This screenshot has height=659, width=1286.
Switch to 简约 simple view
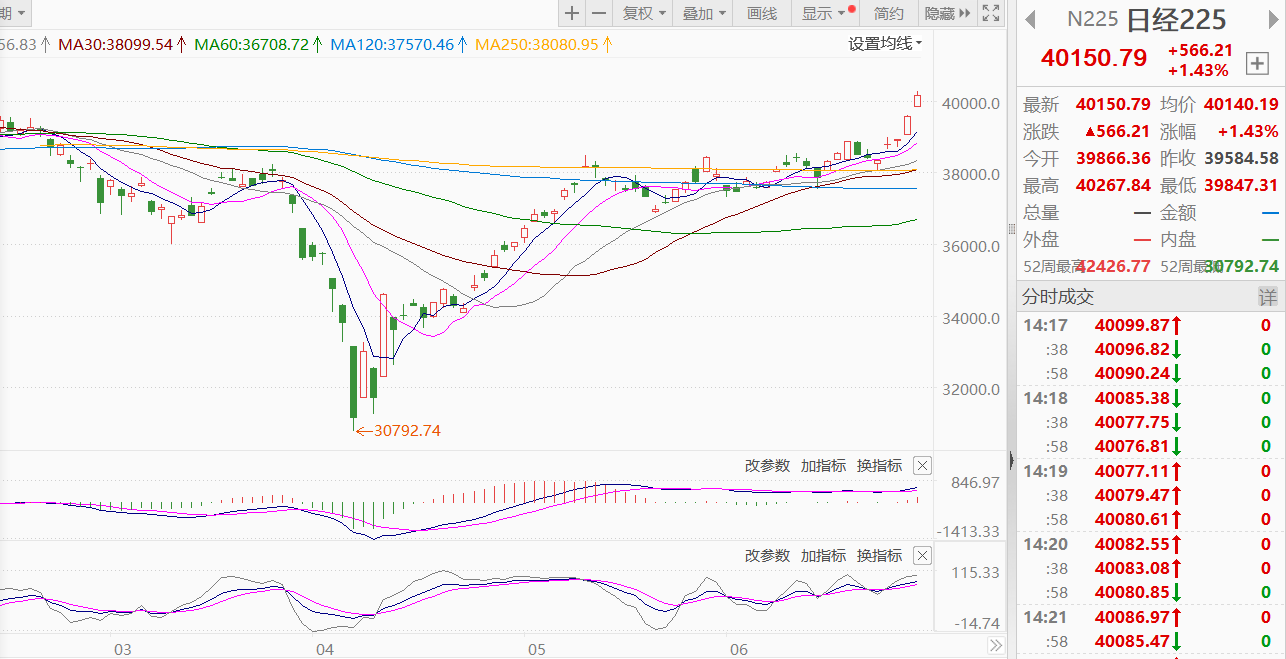click(888, 13)
